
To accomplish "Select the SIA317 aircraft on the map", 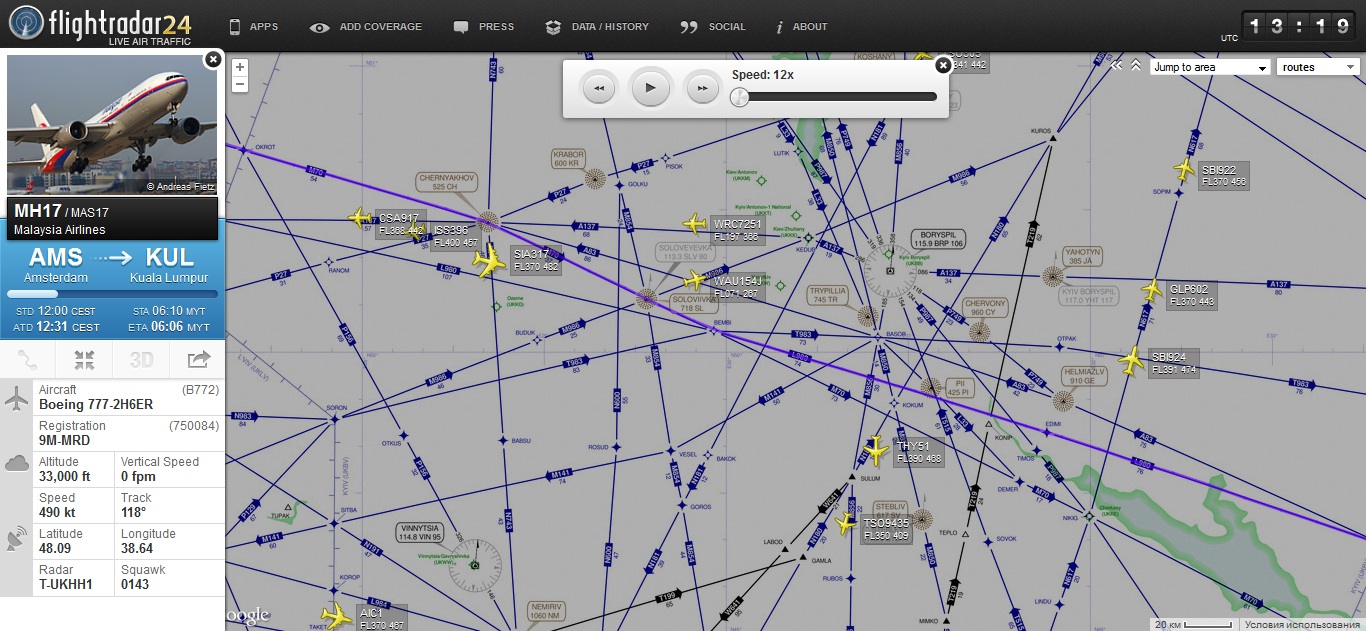I will pos(490,262).
